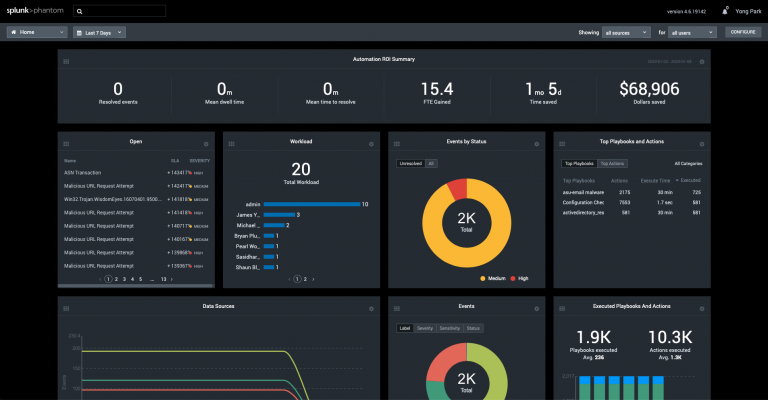Open Events by Status settings gear

(x=536, y=144)
